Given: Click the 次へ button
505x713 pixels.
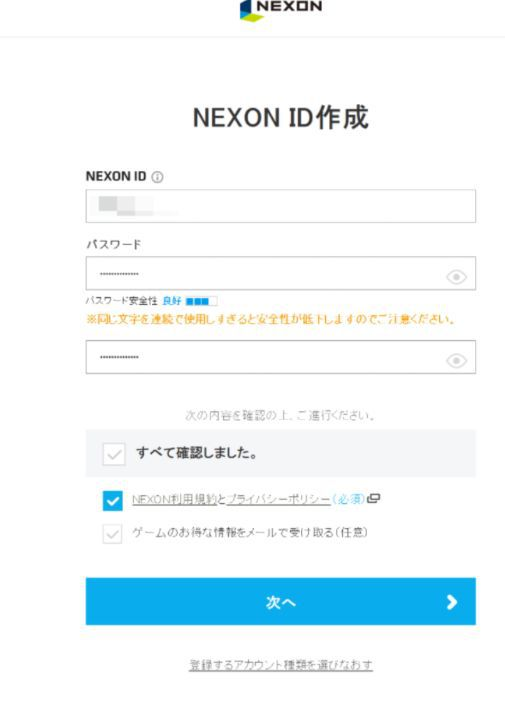Looking at the screenshot, I should (280, 601).
